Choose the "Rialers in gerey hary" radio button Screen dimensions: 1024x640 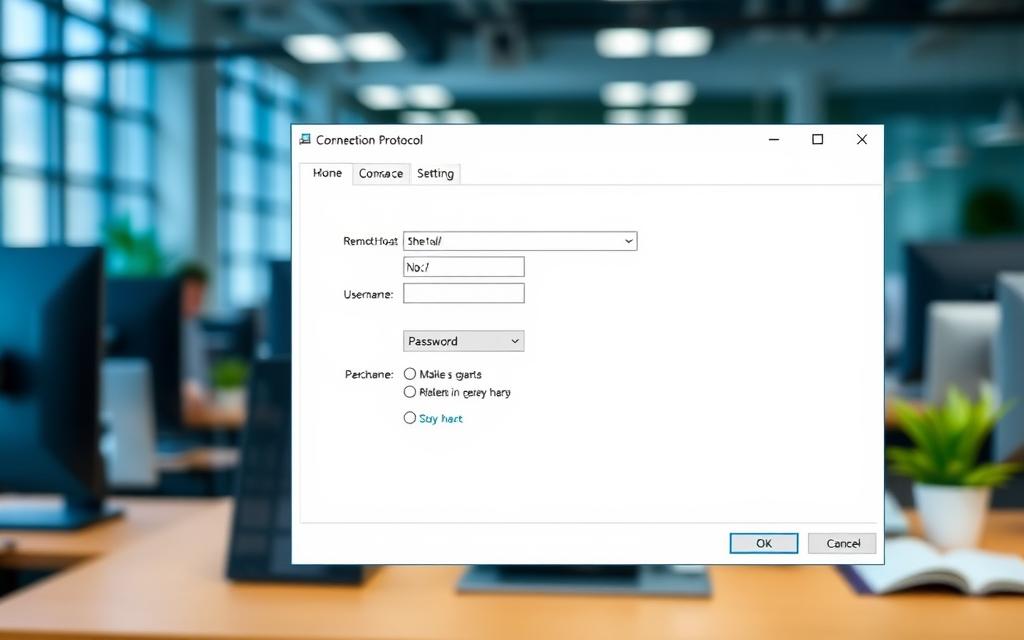[410, 392]
